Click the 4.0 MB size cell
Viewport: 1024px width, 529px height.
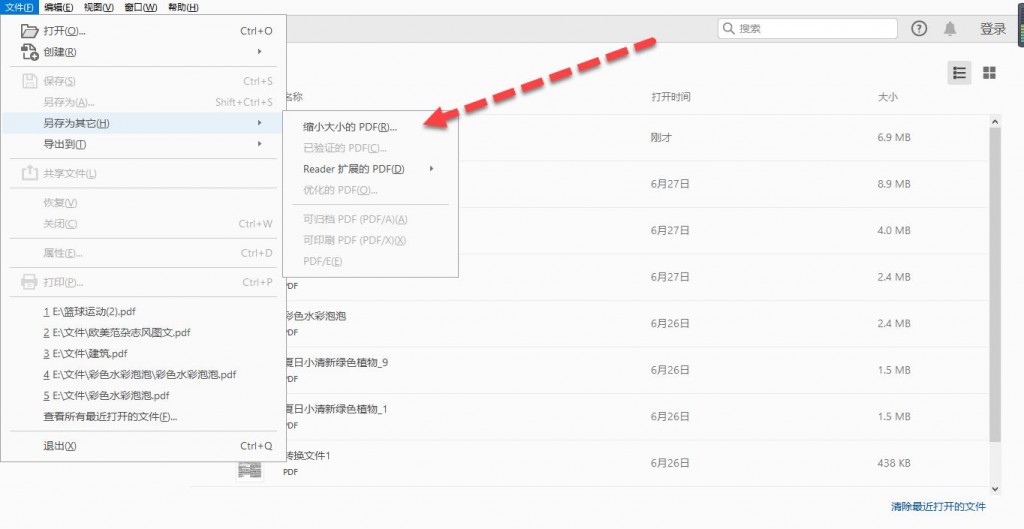coord(893,231)
